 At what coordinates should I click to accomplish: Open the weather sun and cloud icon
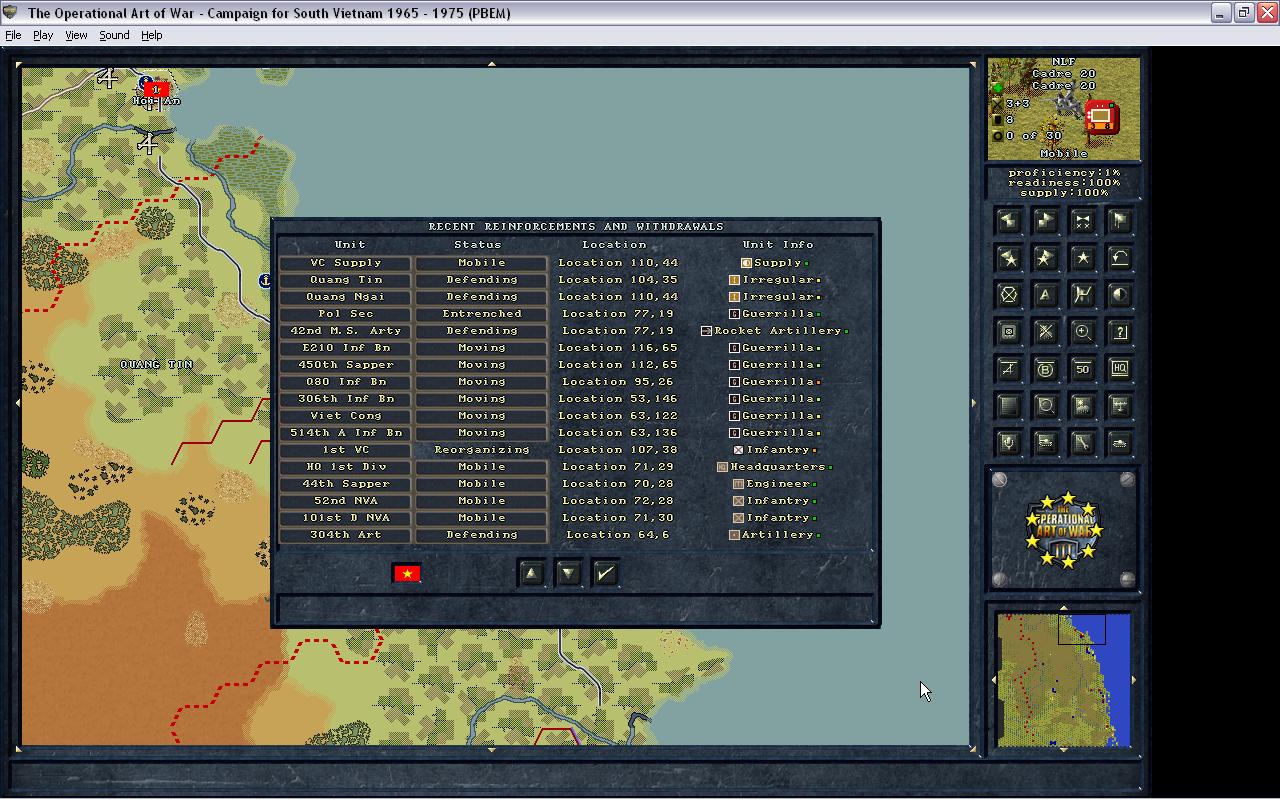coord(1082,406)
